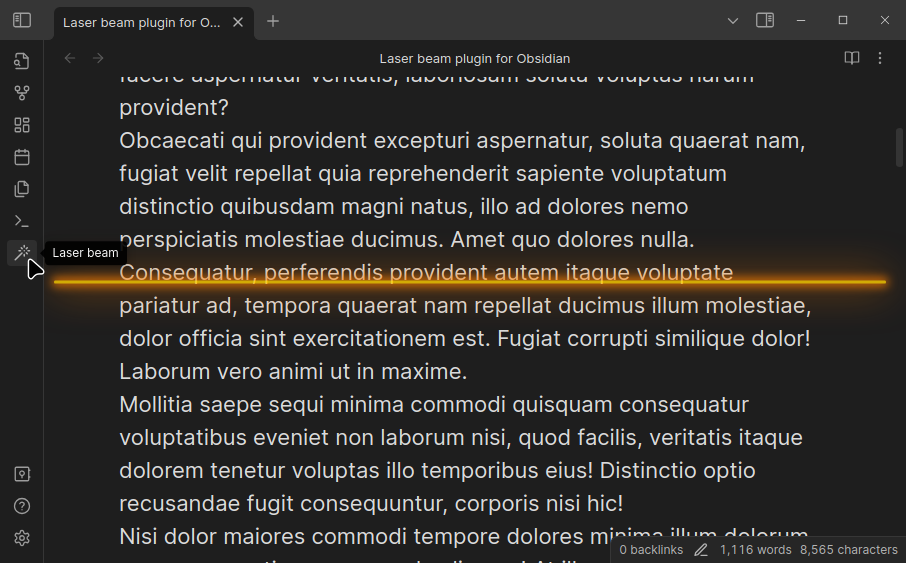Open the command palette terminal icon

(22, 221)
